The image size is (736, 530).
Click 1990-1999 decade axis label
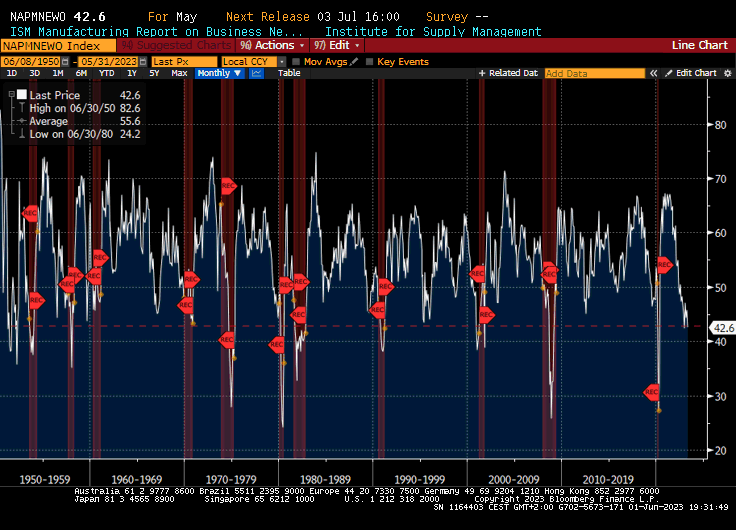click(x=420, y=479)
